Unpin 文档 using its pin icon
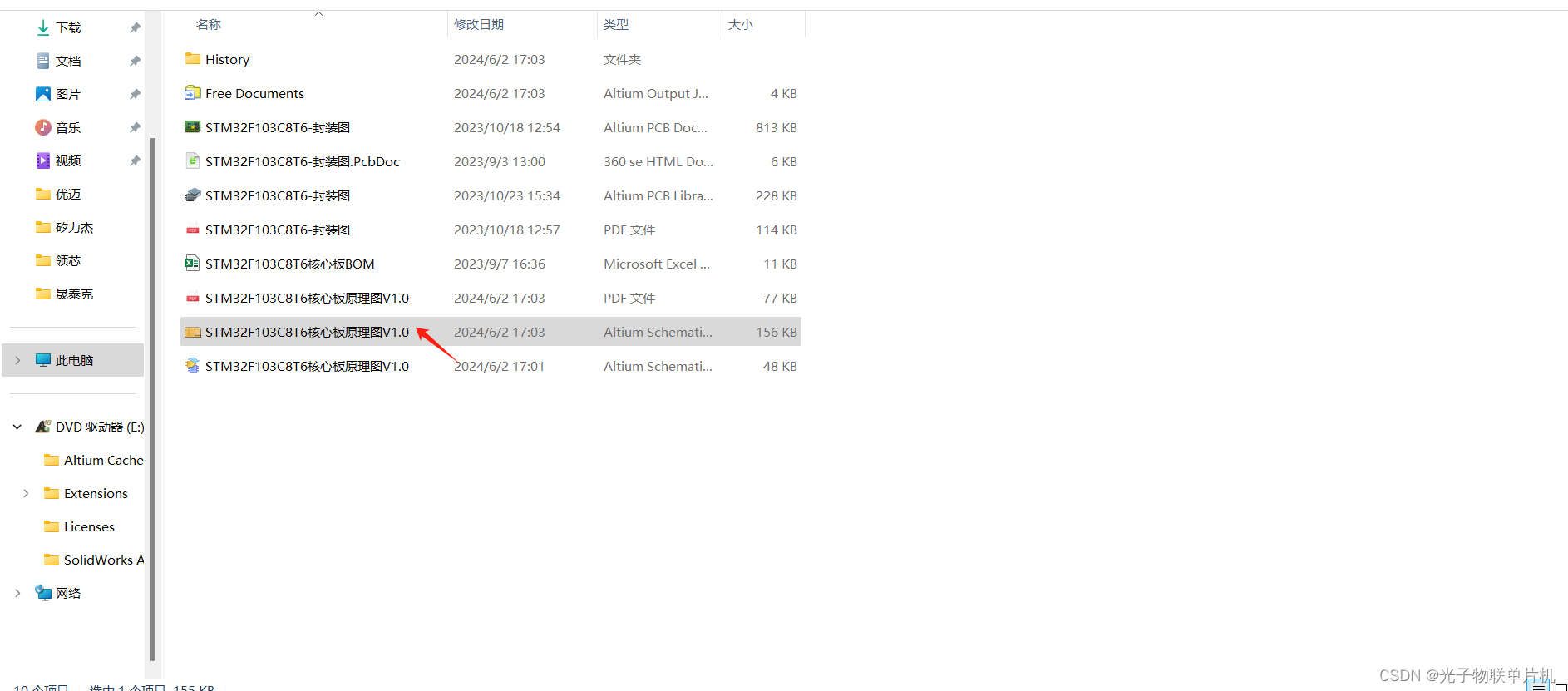 click(x=135, y=62)
